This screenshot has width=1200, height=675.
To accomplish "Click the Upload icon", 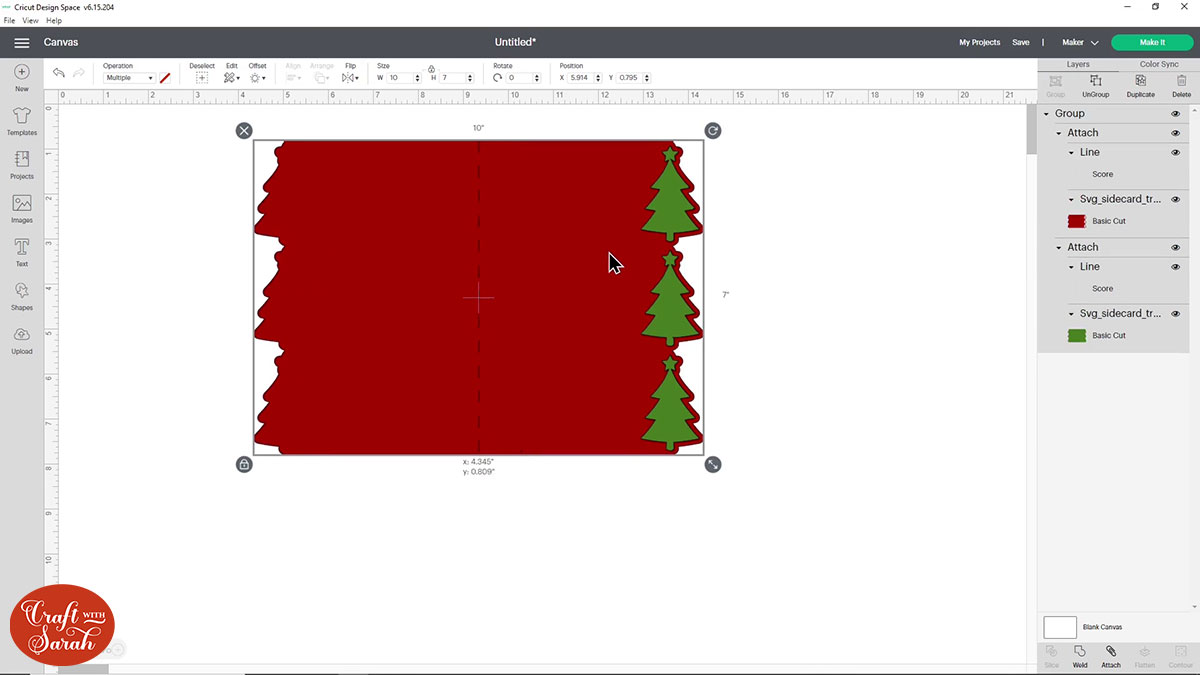I will tap(21, 336).
